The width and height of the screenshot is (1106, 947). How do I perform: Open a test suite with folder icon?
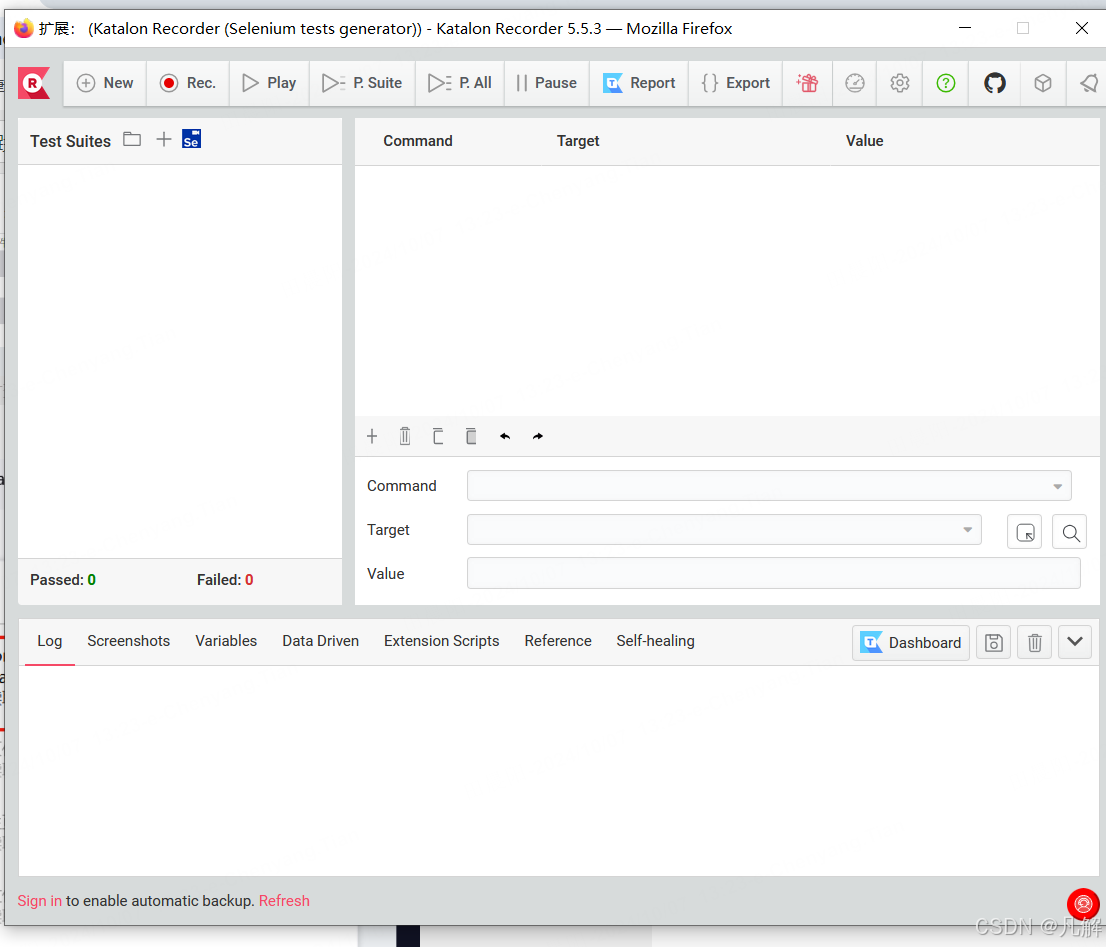[132, 140]
